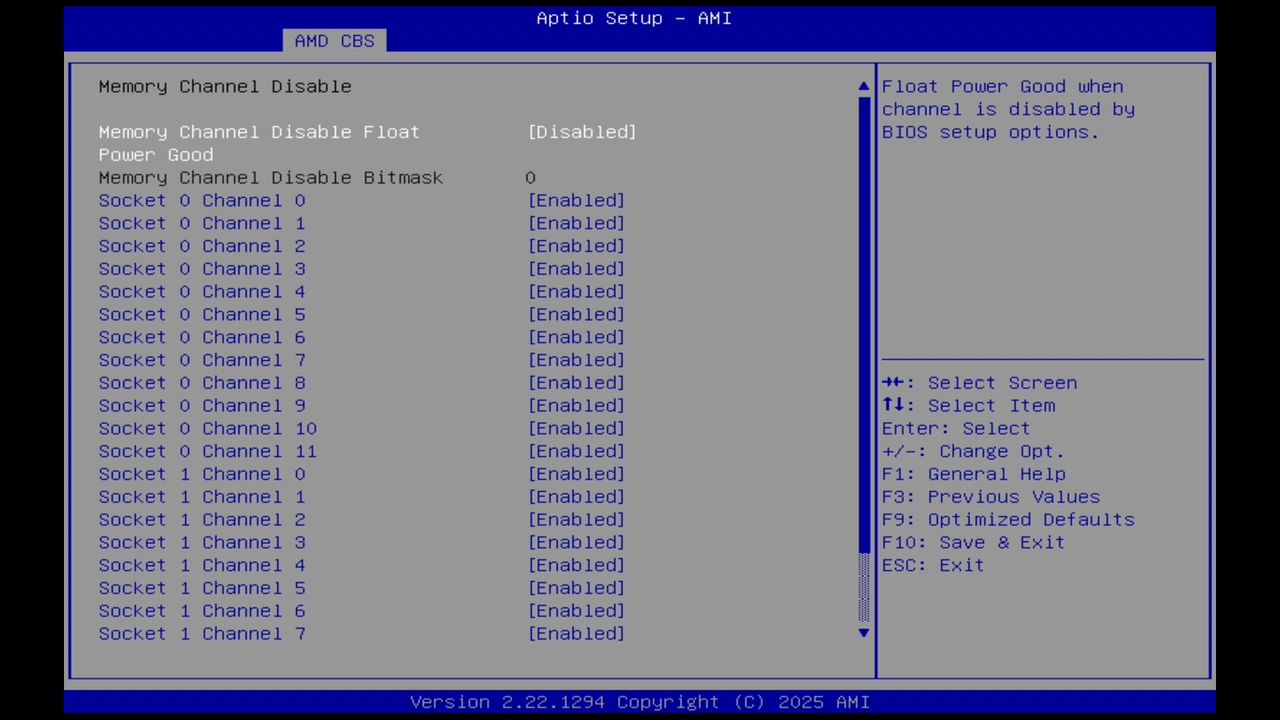The image size is (1280, 720).
Task: Click the scrollbar down arrow
Action: (x=862, y=633)
